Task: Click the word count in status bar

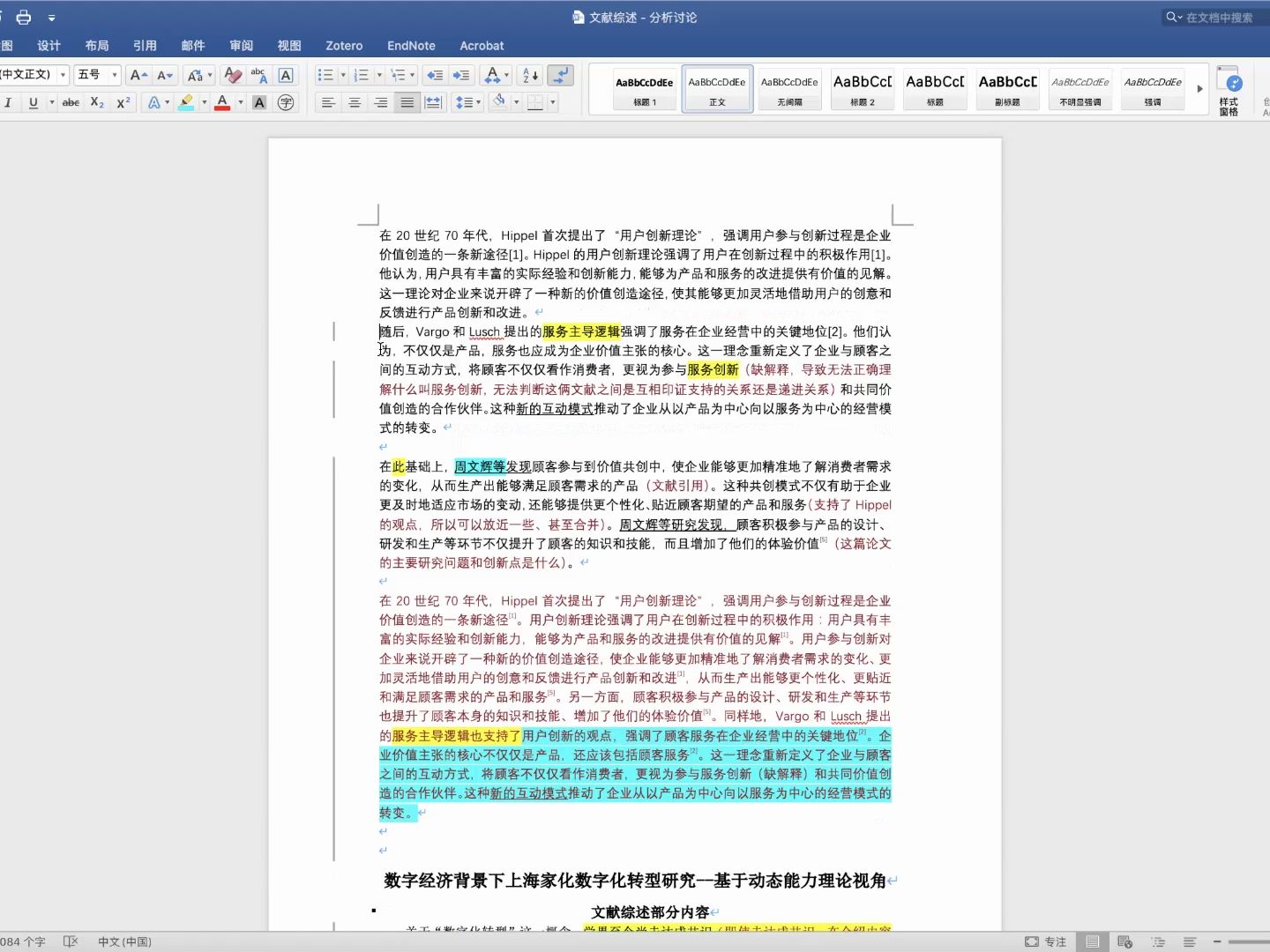Action: pyautogui.click(x=23, y=941)
